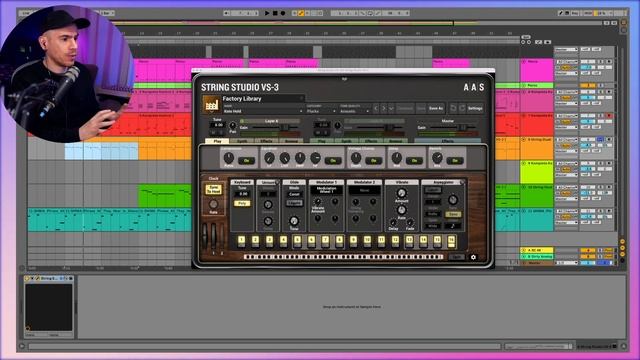Stop playback in Ableton transport
640x360 pixels.
[275, 13]
